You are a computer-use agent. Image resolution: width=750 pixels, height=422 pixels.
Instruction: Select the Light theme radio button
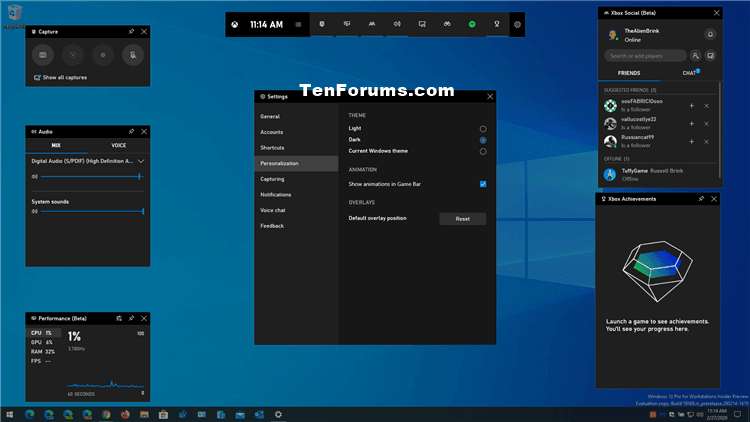tap(483, 129)
